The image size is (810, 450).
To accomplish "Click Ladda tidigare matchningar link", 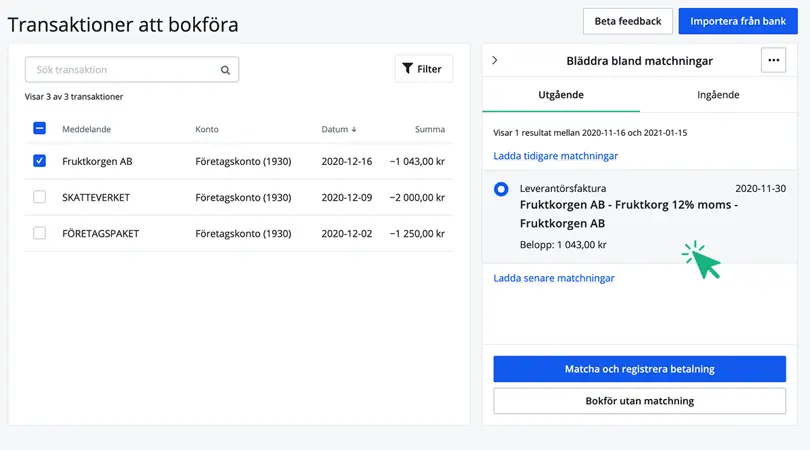I will click(555, 156).
